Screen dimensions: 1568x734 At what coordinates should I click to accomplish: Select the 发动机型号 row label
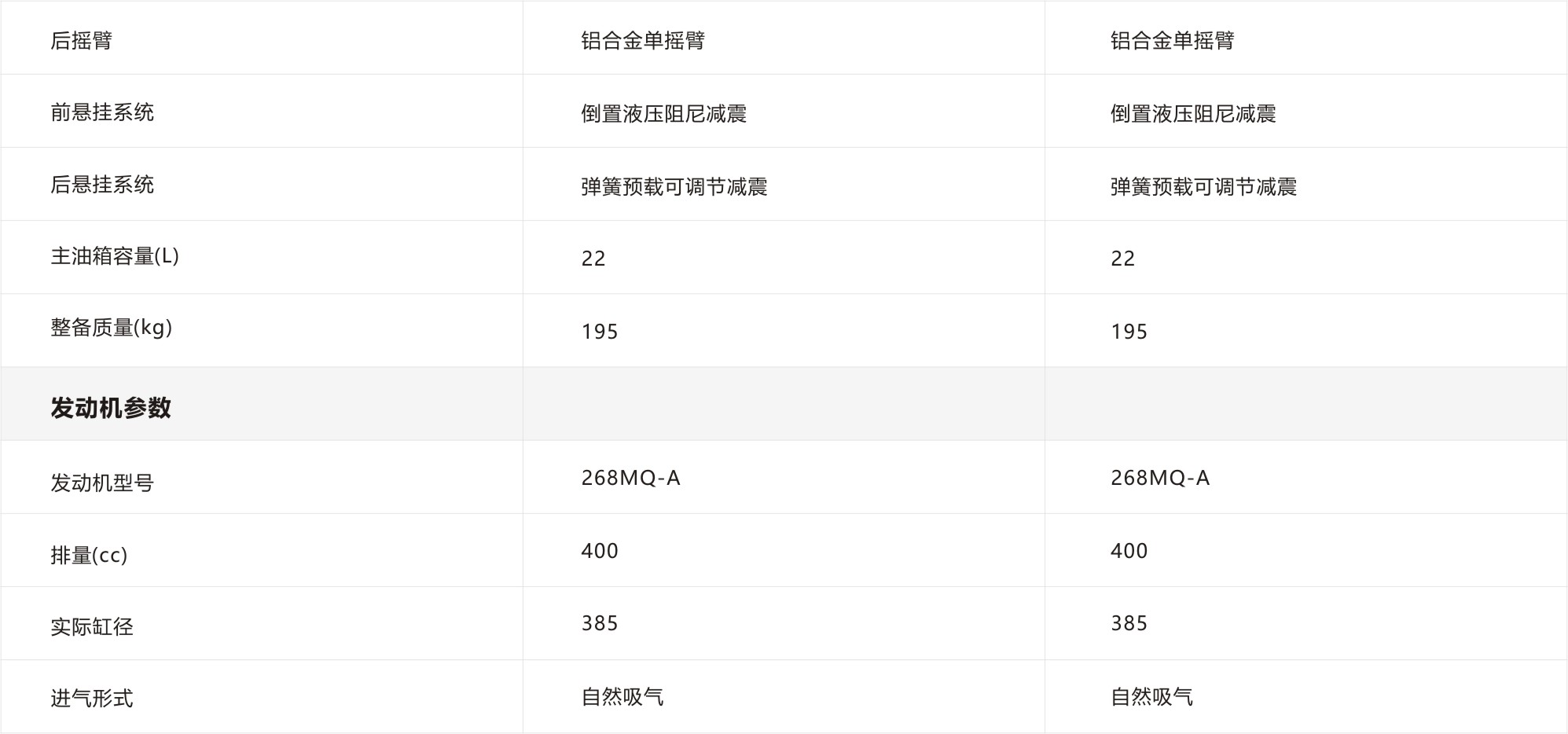click(x=102, y=483)
